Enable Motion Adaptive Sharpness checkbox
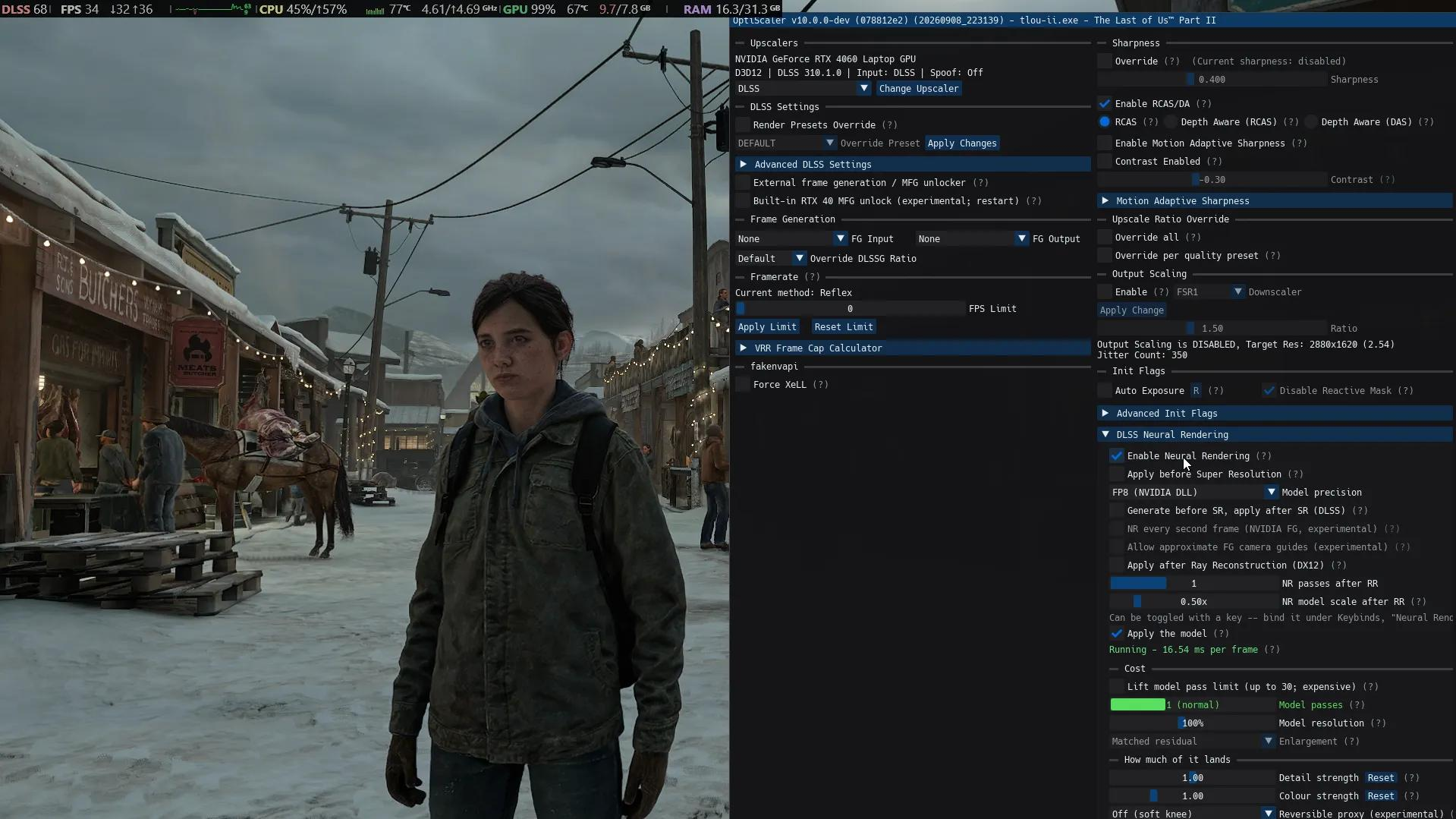This screenshot has height=819, width=1456. [x=1105, y=143]
